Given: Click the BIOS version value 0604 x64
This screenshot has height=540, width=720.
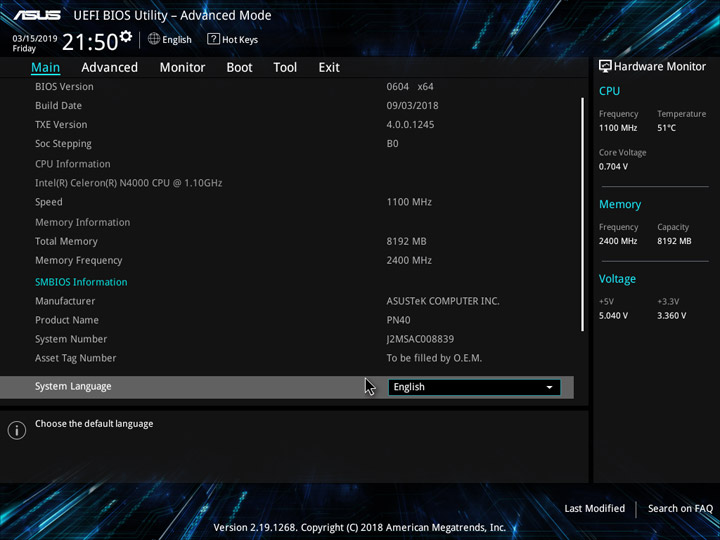Looking at the screenshot, I should pos(410,86).
